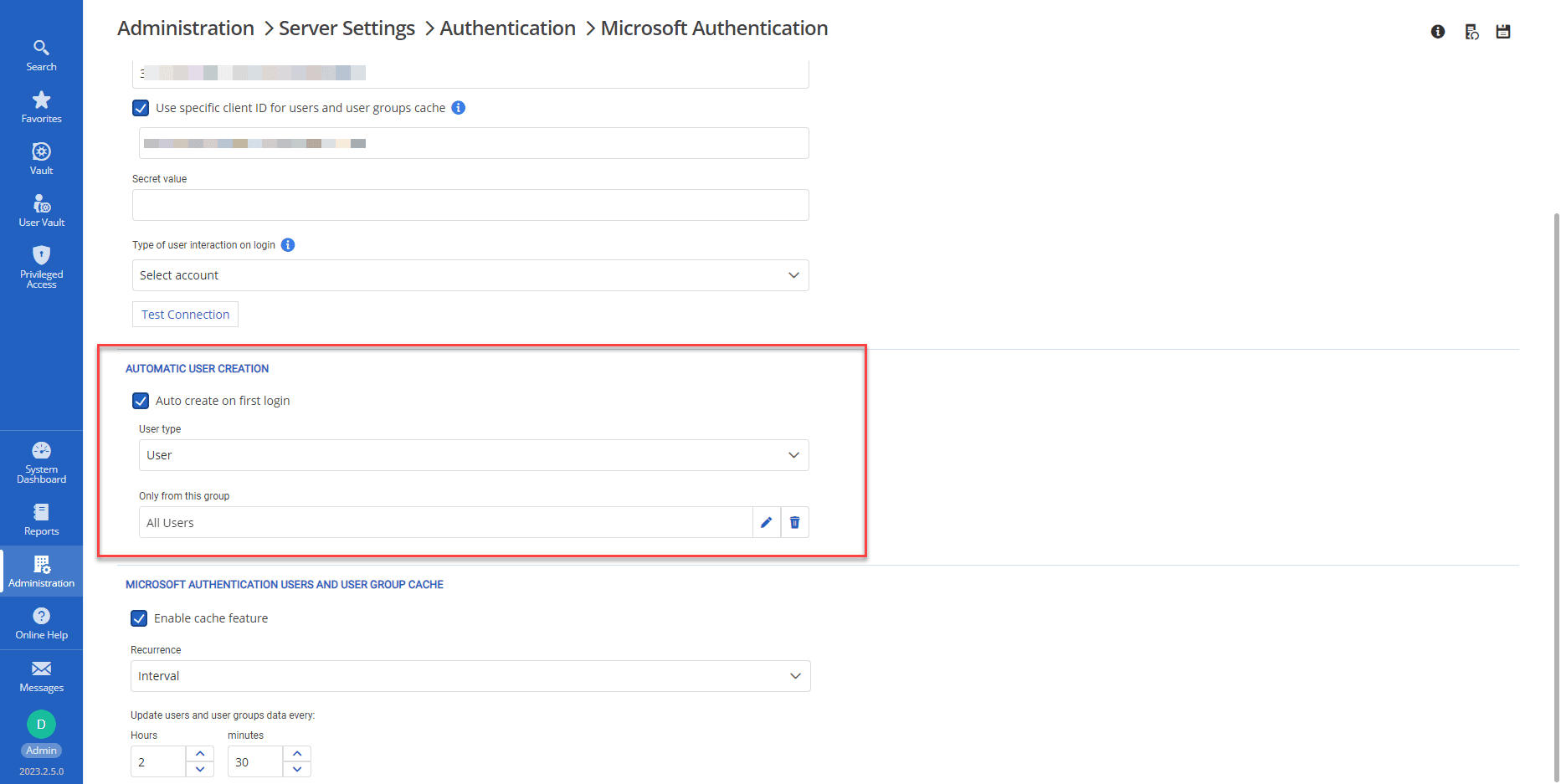Click into the Secret value field
The height and width of the screenshot is (784, 1561).
coord(470,205)
